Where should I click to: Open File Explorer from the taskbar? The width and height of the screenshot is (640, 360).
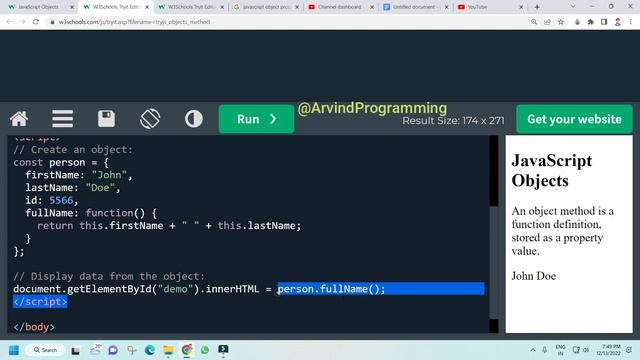pyautogui.click(x=168, y=350)
